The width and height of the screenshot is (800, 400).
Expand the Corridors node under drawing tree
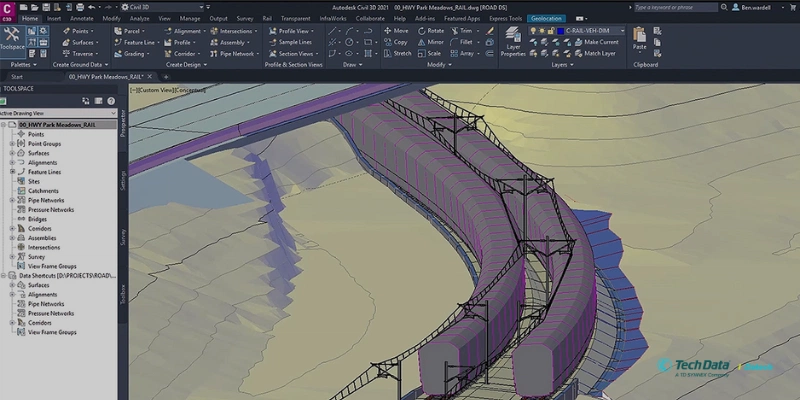point(12,229)
